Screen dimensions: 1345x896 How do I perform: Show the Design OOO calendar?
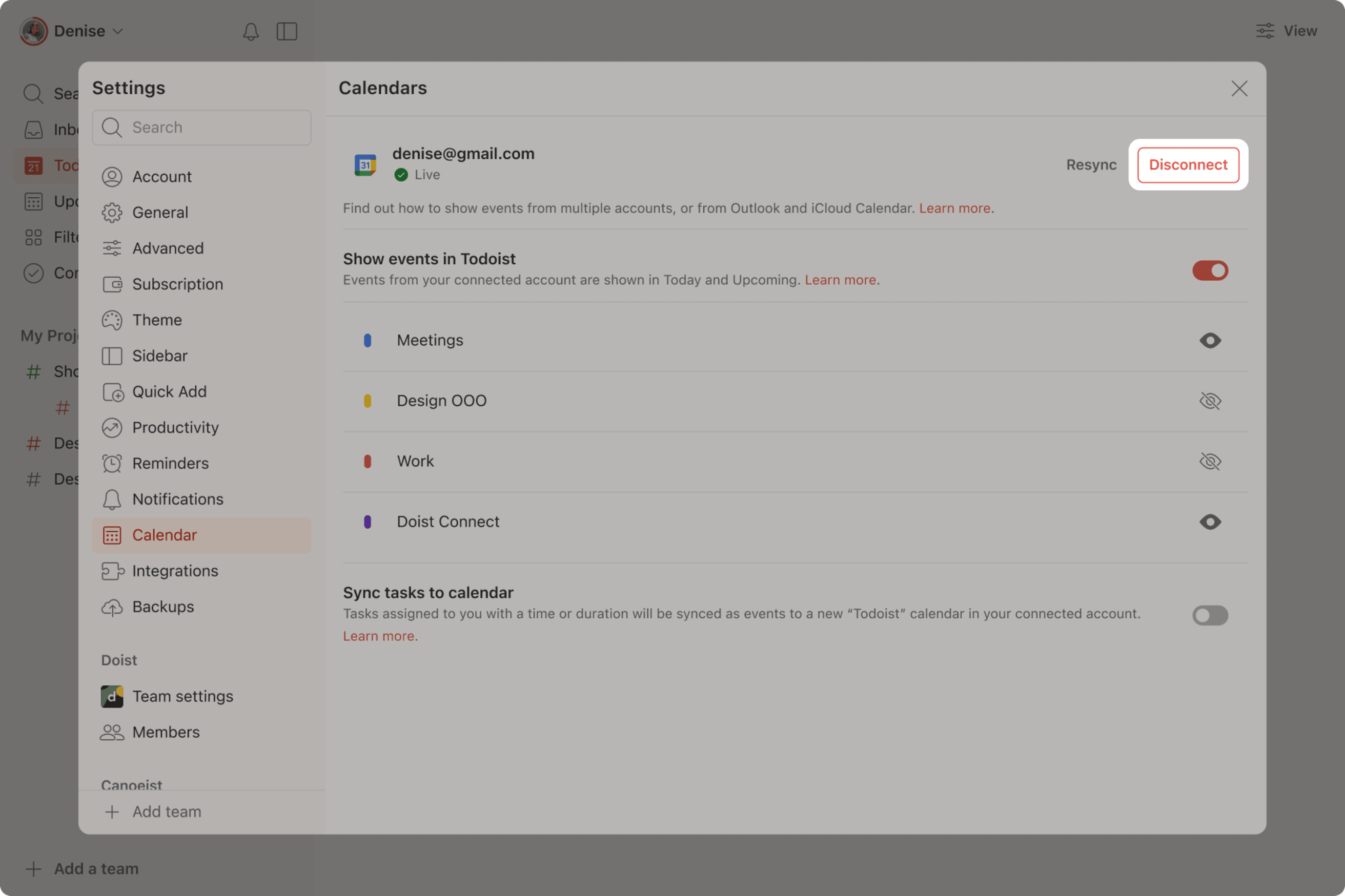coord(1210,400)
